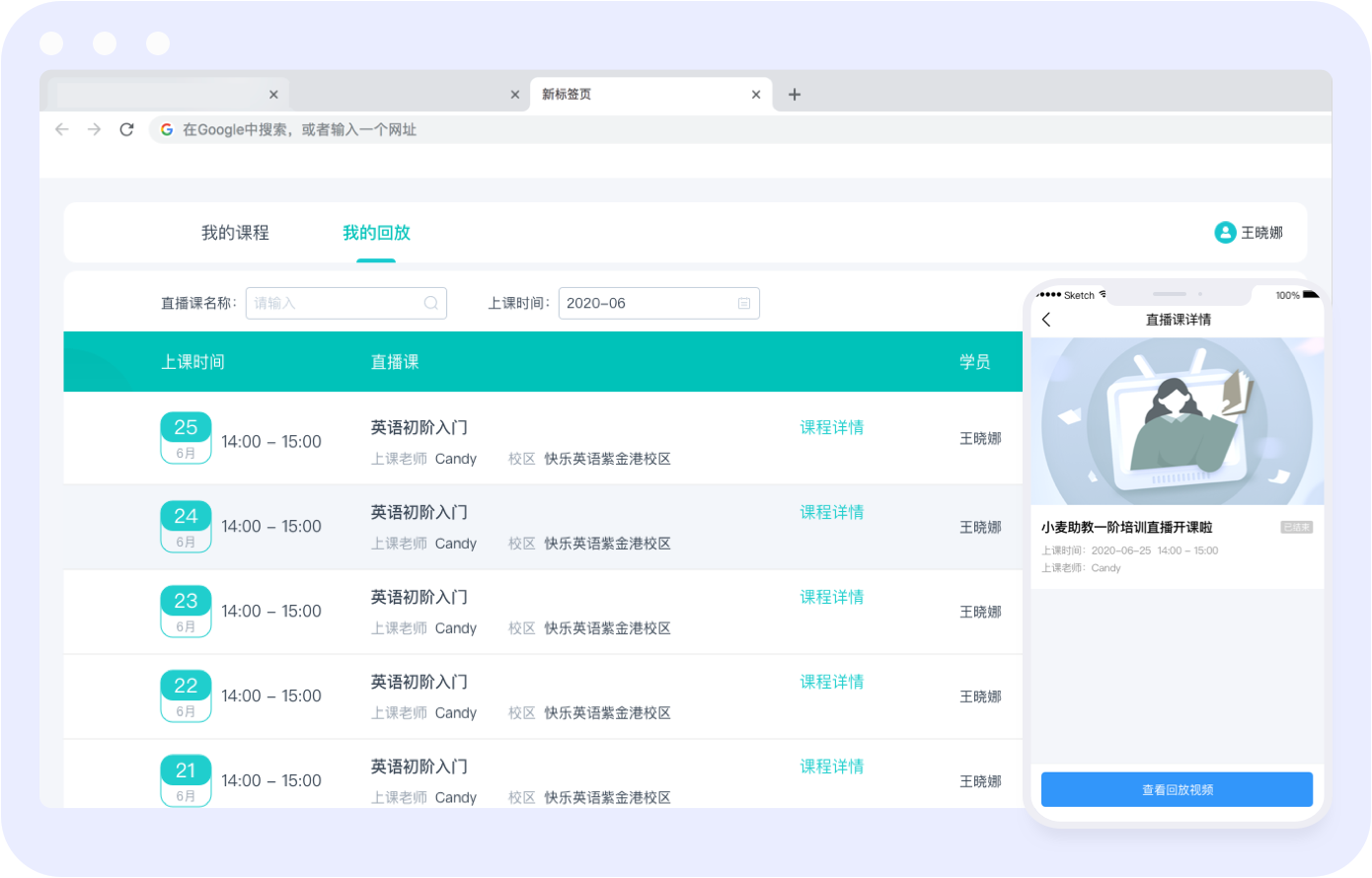1372x878 pixels.
Task: Tap the phone battery icon in status bar
Action: pos(1311,295)
